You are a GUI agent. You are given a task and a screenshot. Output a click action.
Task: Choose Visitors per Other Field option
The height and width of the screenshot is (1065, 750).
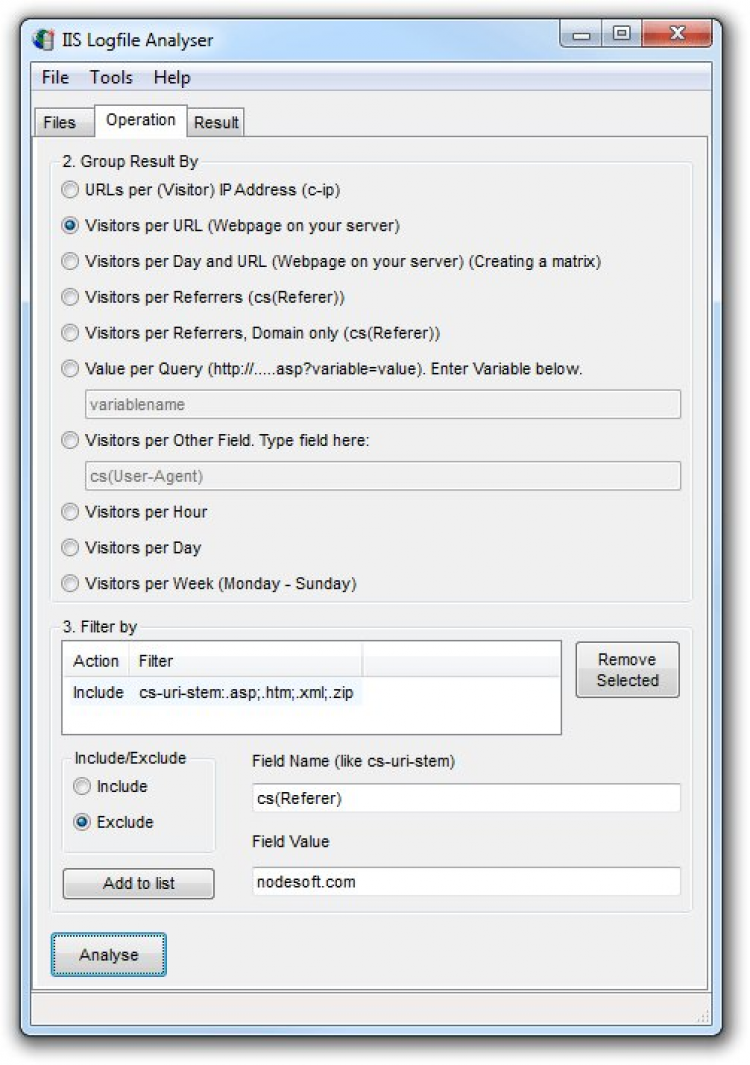[70, 440]
